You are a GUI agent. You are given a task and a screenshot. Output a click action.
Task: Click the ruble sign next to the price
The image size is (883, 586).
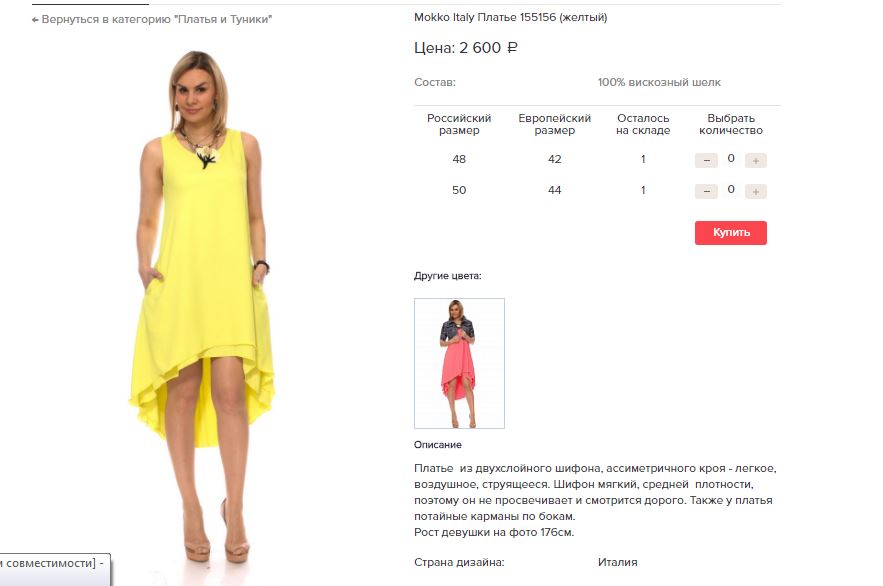tap(512, 48)
